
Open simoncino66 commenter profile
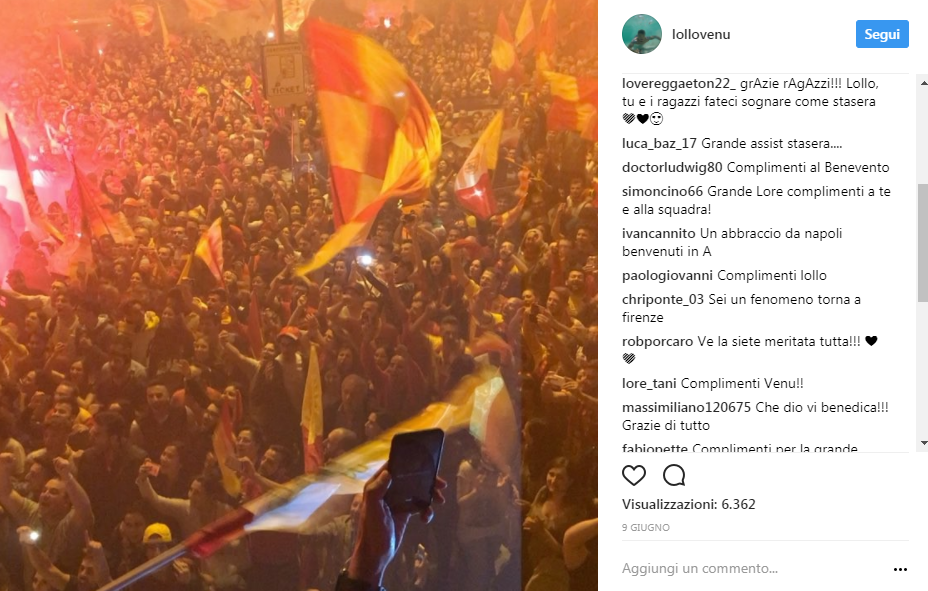(x=662, y=192)
